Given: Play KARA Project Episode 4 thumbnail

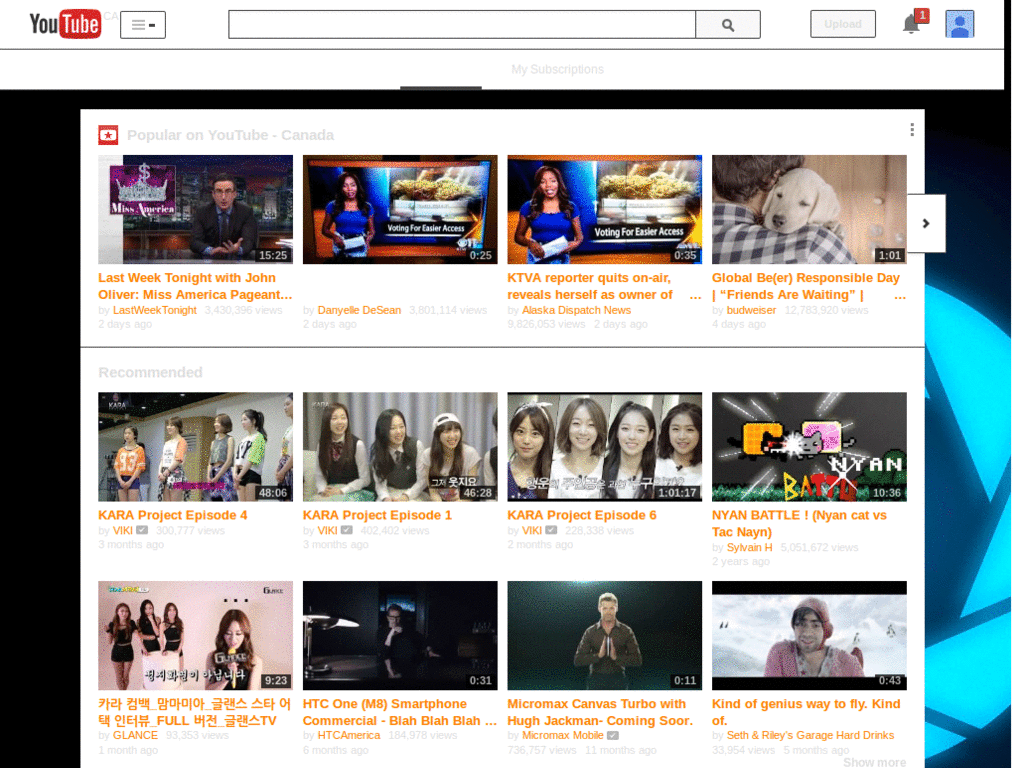Looking at the screenshot, I should pyautogui.click(x=195, y=447).
